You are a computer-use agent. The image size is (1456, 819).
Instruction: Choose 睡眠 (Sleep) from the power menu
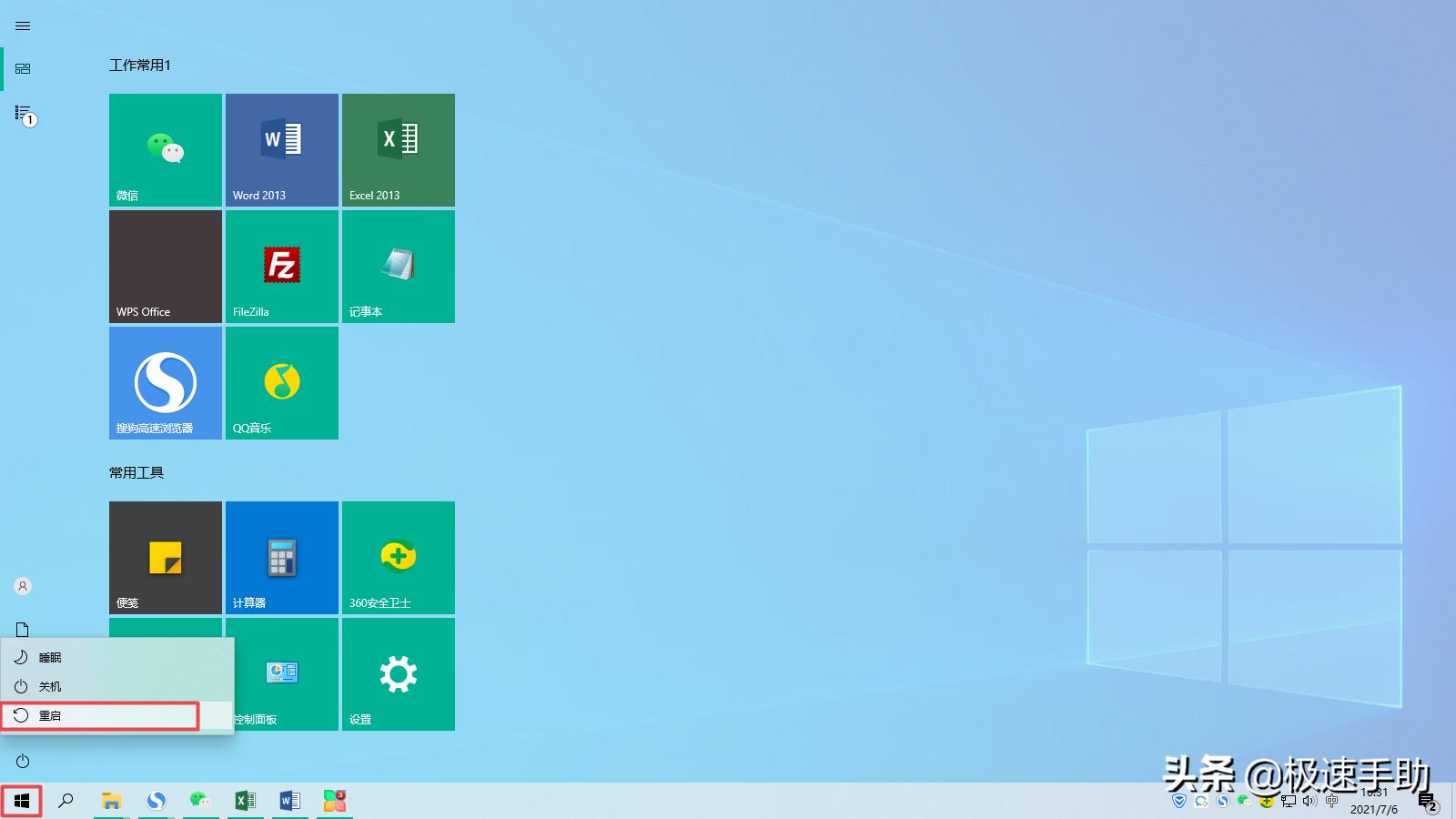(x=117, y=657)
